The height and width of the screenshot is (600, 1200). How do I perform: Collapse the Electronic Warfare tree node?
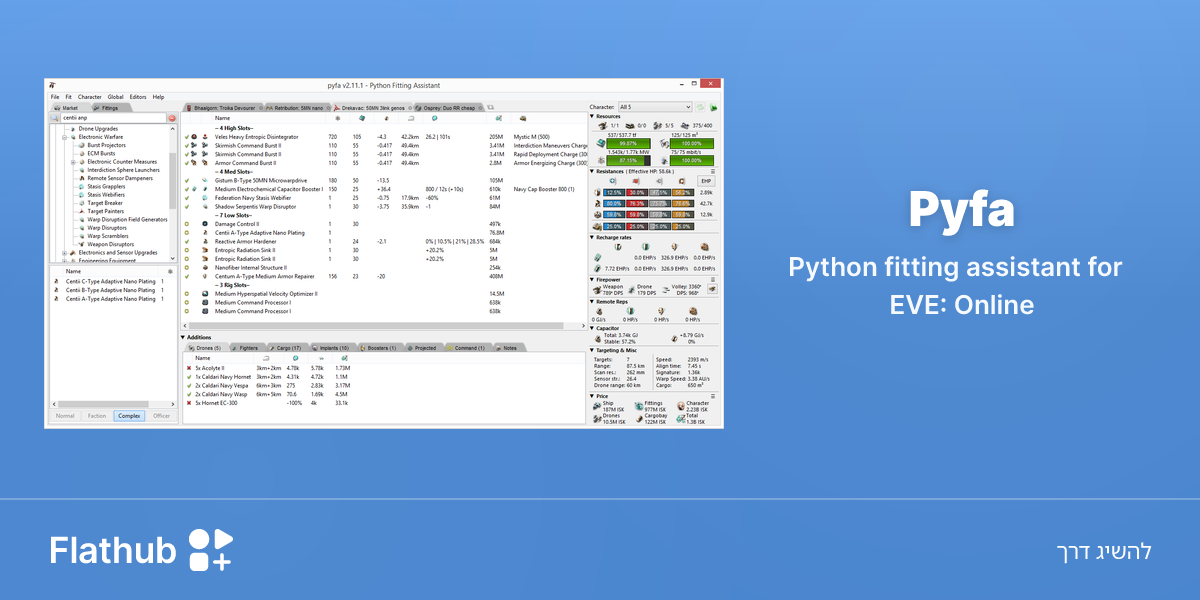tap(63, 137)
